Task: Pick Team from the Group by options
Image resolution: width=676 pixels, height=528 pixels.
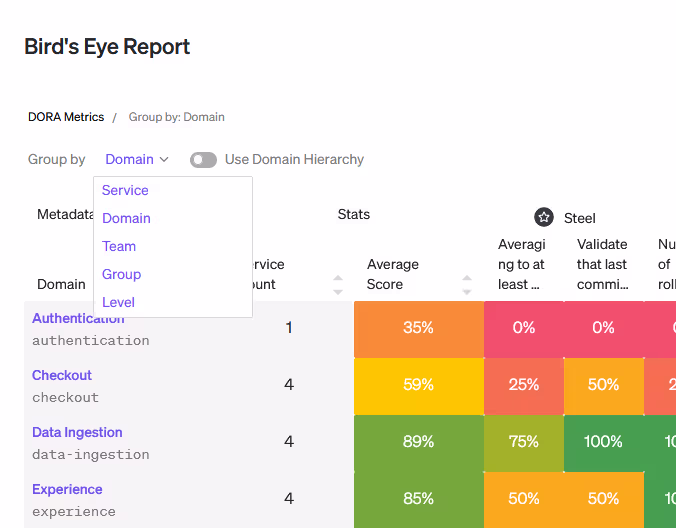Action: 119,246
